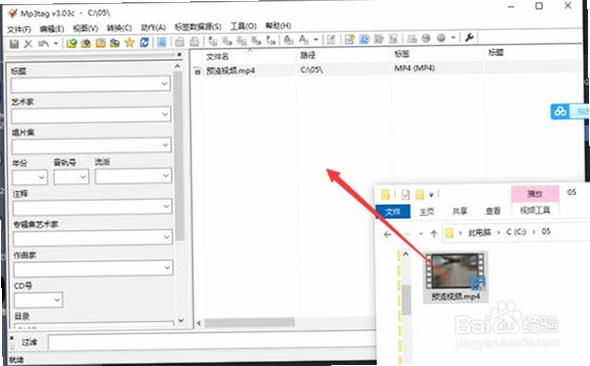
Task: Expand the 艺术家 dropdown arrow
Action: point(165,114)
